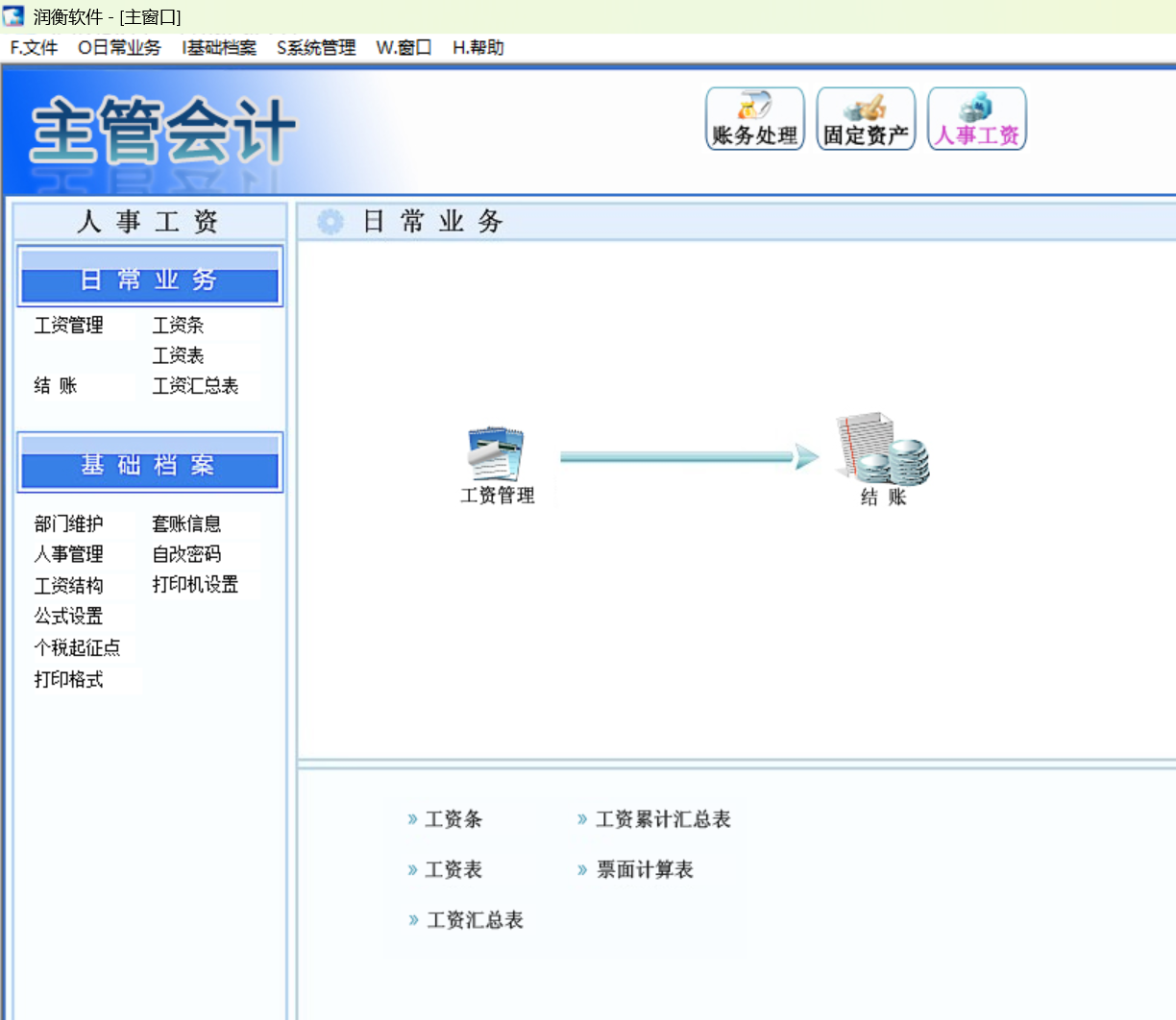Open the 账务处理 module icon
Viewport: 1176px width, 1020px height.
(754, 118)
